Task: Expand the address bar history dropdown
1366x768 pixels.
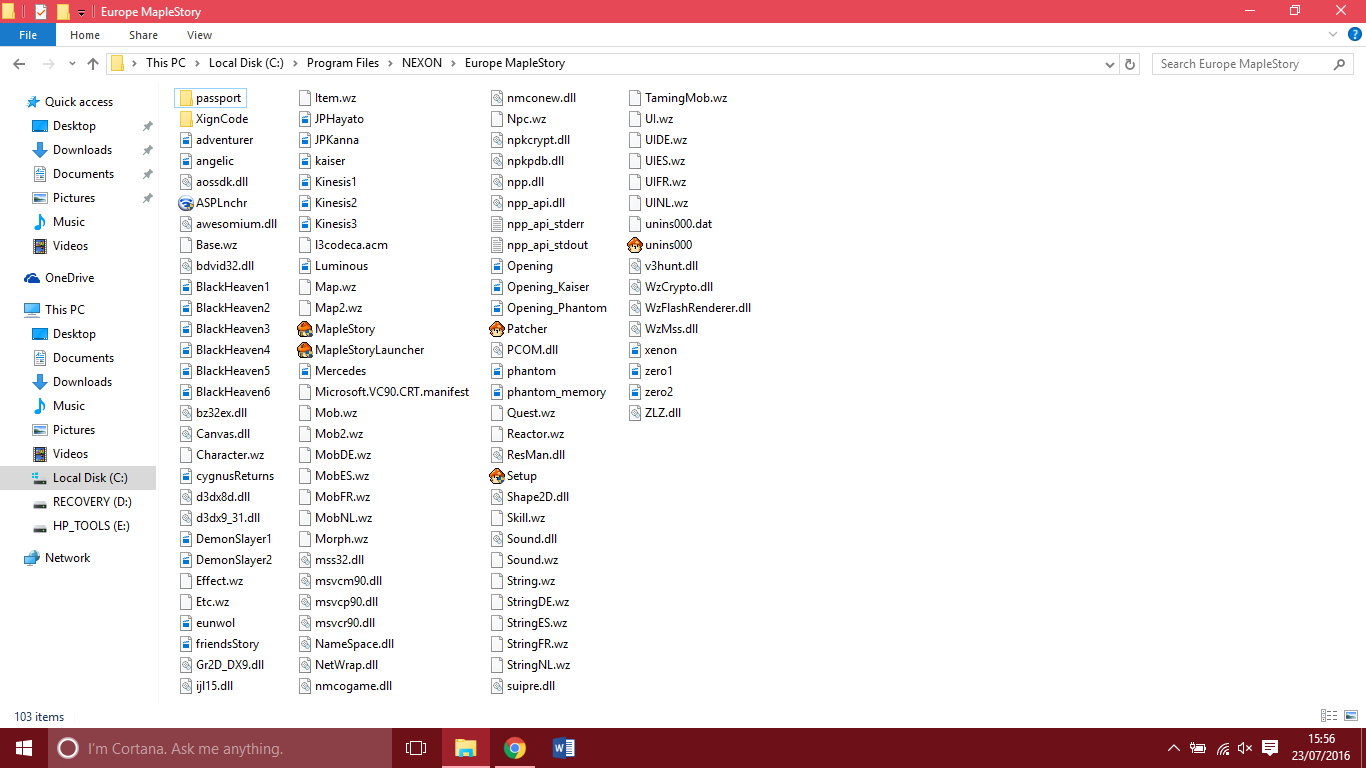Action: (1109, 64)
